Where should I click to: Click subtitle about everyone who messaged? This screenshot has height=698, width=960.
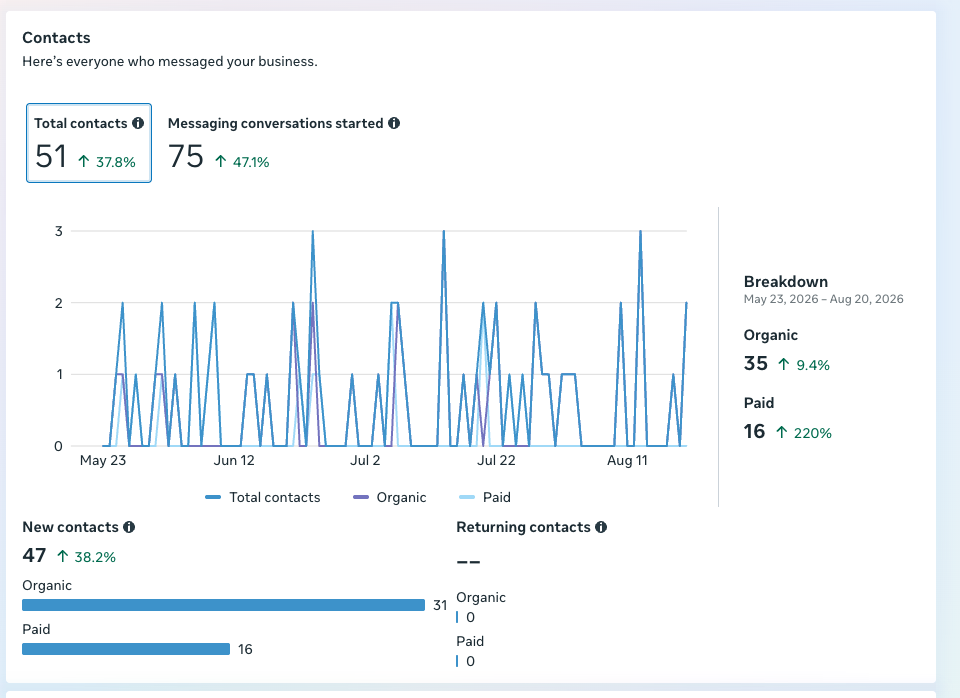pos(170,61)
